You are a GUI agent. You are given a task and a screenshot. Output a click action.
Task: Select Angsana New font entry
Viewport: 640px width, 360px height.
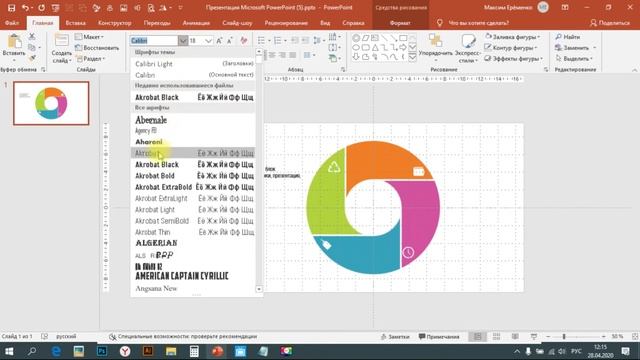tap(194, 288)
